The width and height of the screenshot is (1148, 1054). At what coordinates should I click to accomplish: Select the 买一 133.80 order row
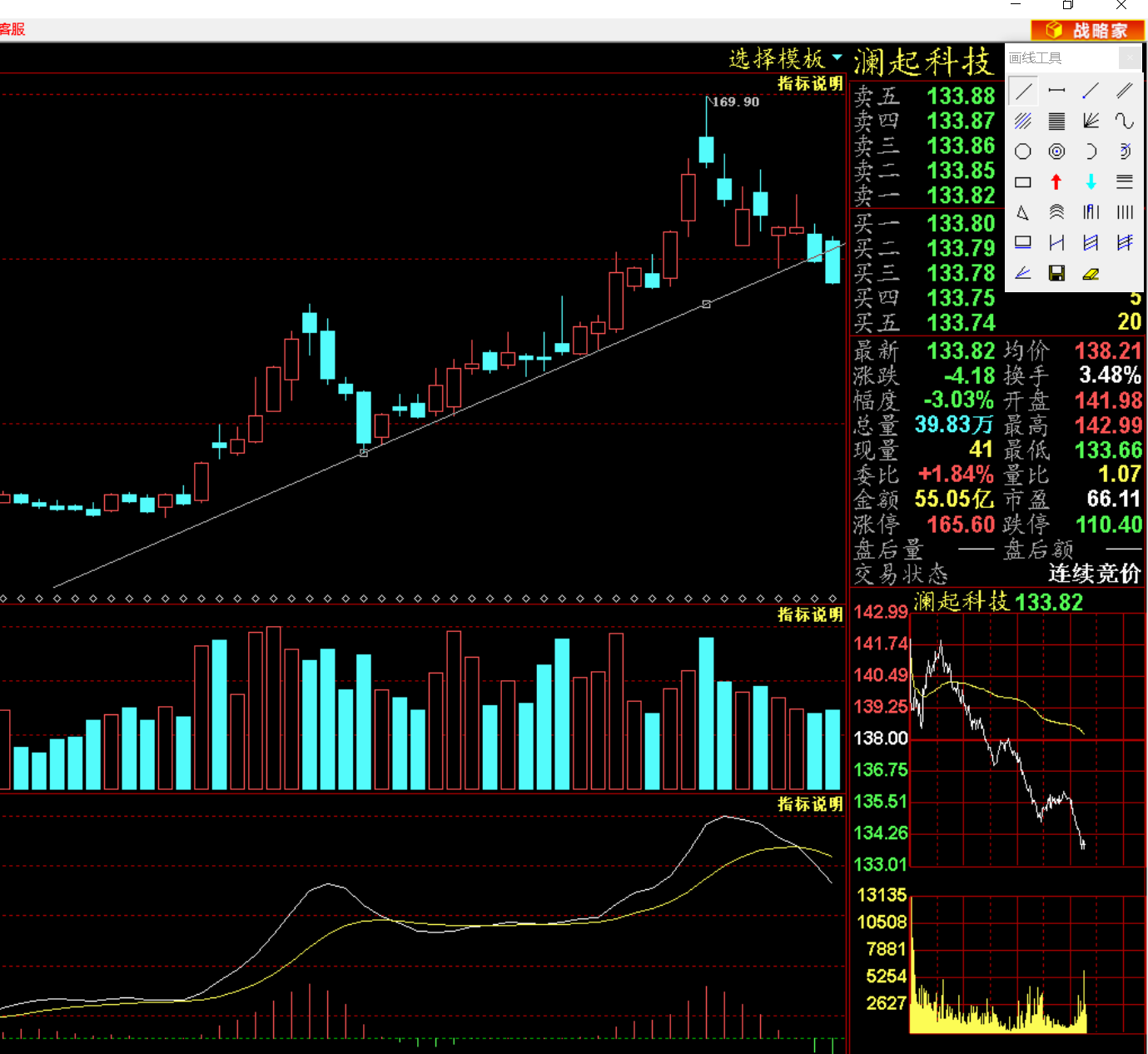click(x=924, y=223)
